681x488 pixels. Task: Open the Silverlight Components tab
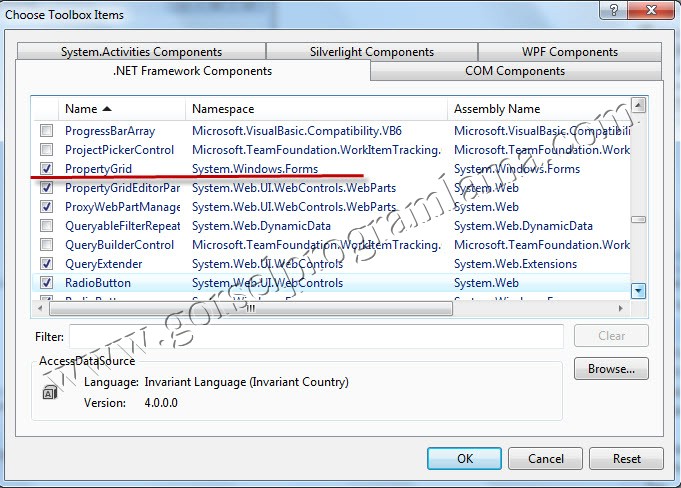pyautogui.click(x=371, y=52)
